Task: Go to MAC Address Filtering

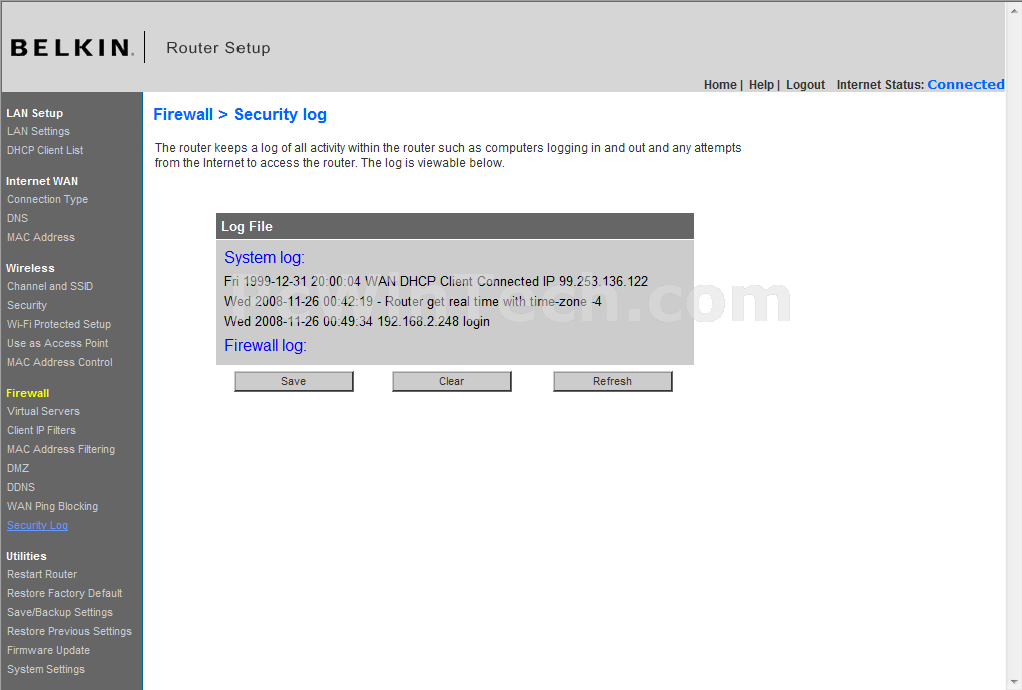Action: pyautogui.click(x=61, y=449)
